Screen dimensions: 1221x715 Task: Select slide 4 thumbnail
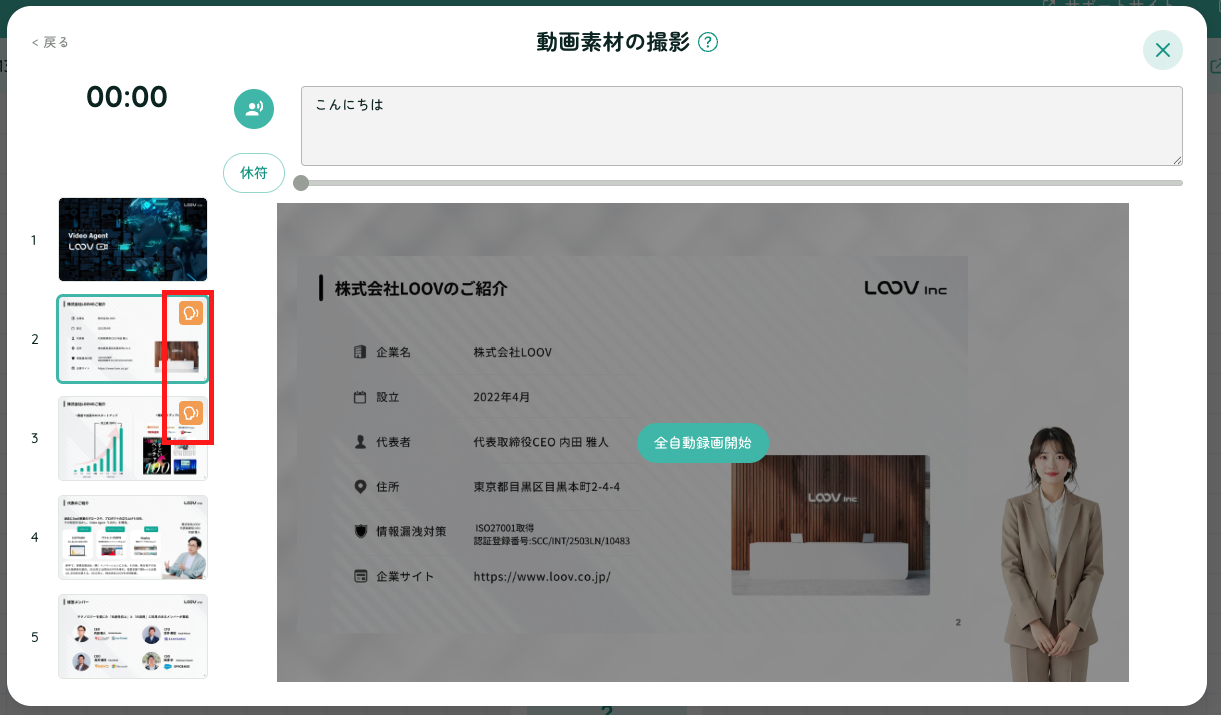coord(133,537)
